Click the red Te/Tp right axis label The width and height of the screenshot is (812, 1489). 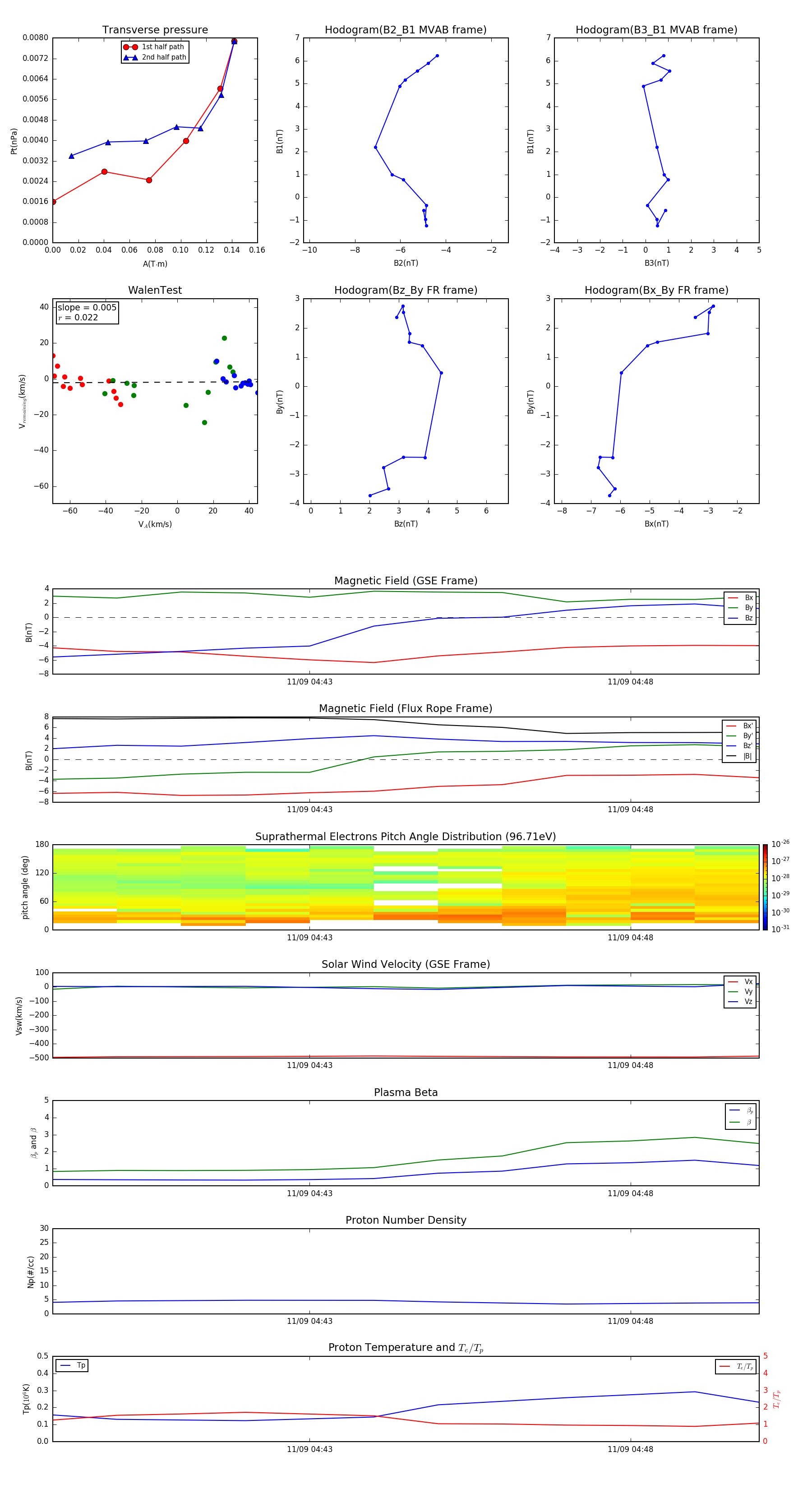click(776, 1399)
